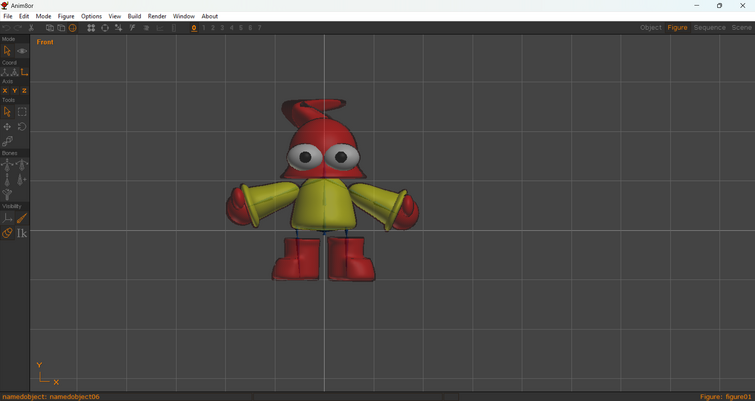755x401 pixels.
Task: Toggle the Z axis button
Action: pyautogui.click(x=24, y=91)
